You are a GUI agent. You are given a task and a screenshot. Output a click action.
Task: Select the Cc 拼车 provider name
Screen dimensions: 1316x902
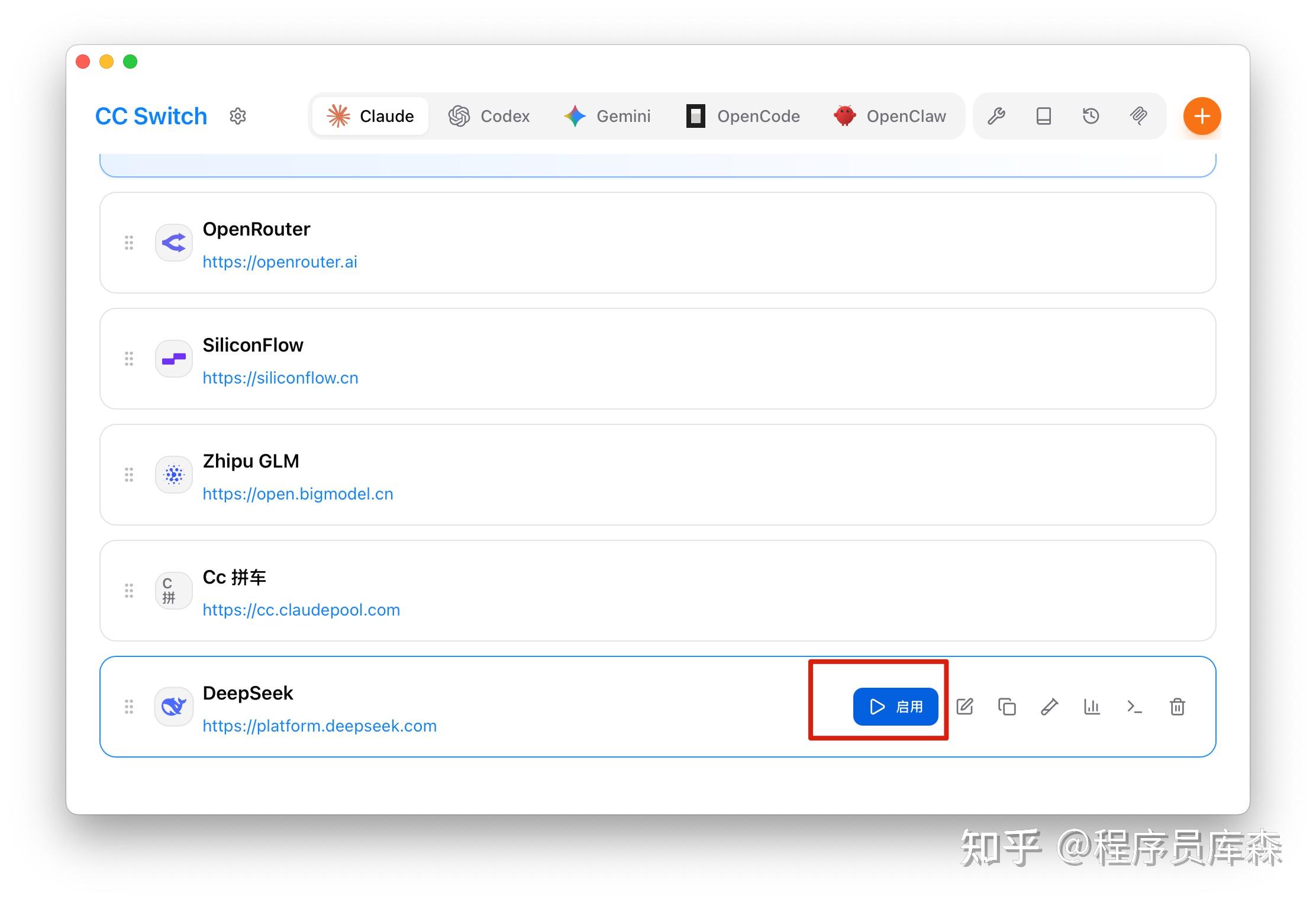[x=234, y=577]
